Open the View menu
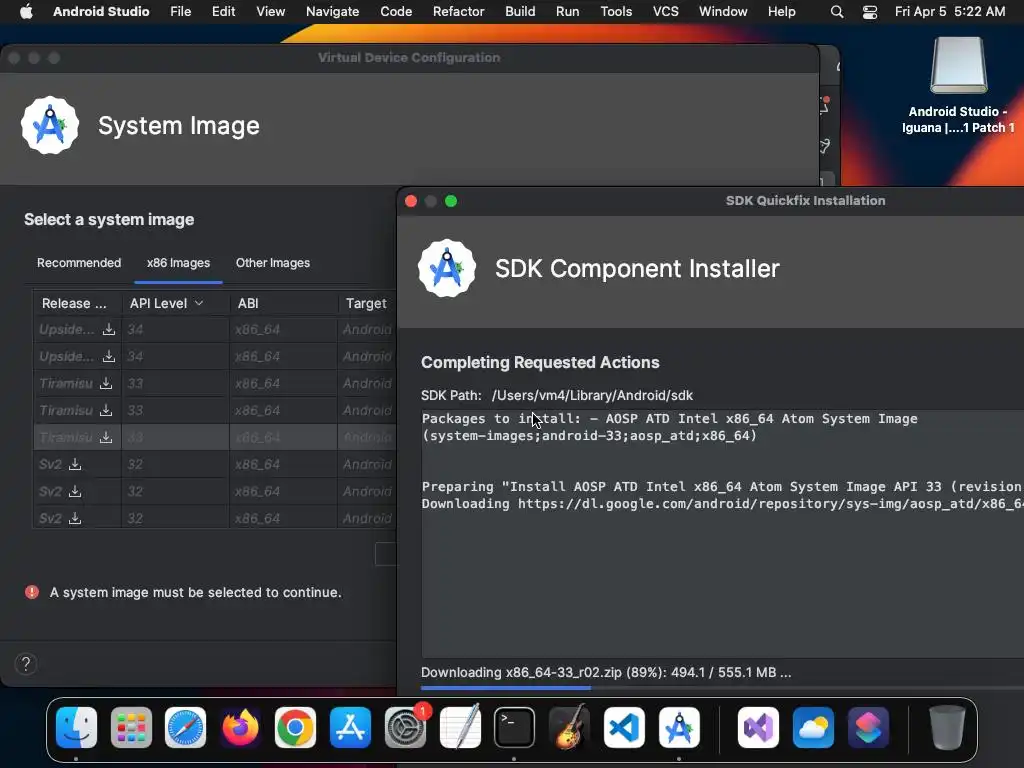 pos(270,12)
